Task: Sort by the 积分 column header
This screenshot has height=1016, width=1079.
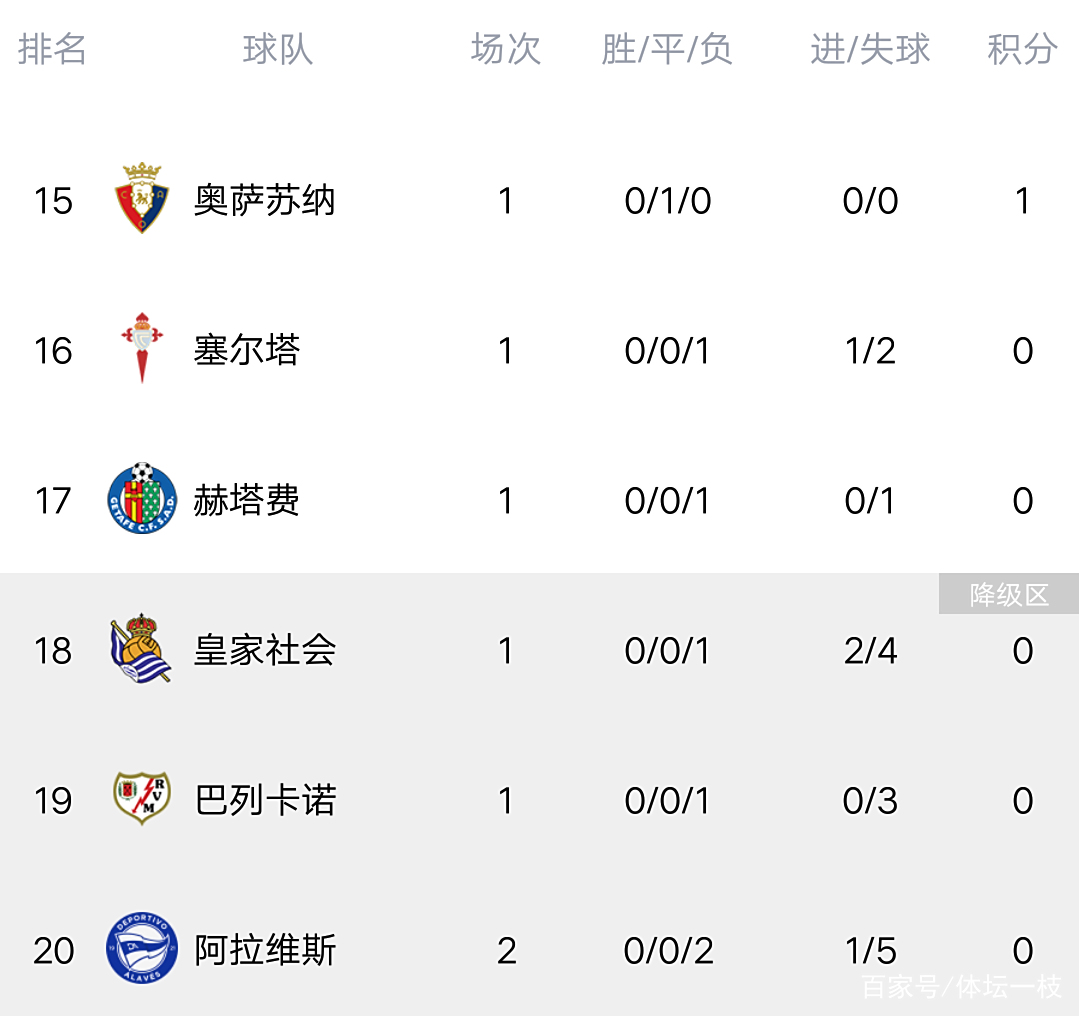Action: point(1022,49)
